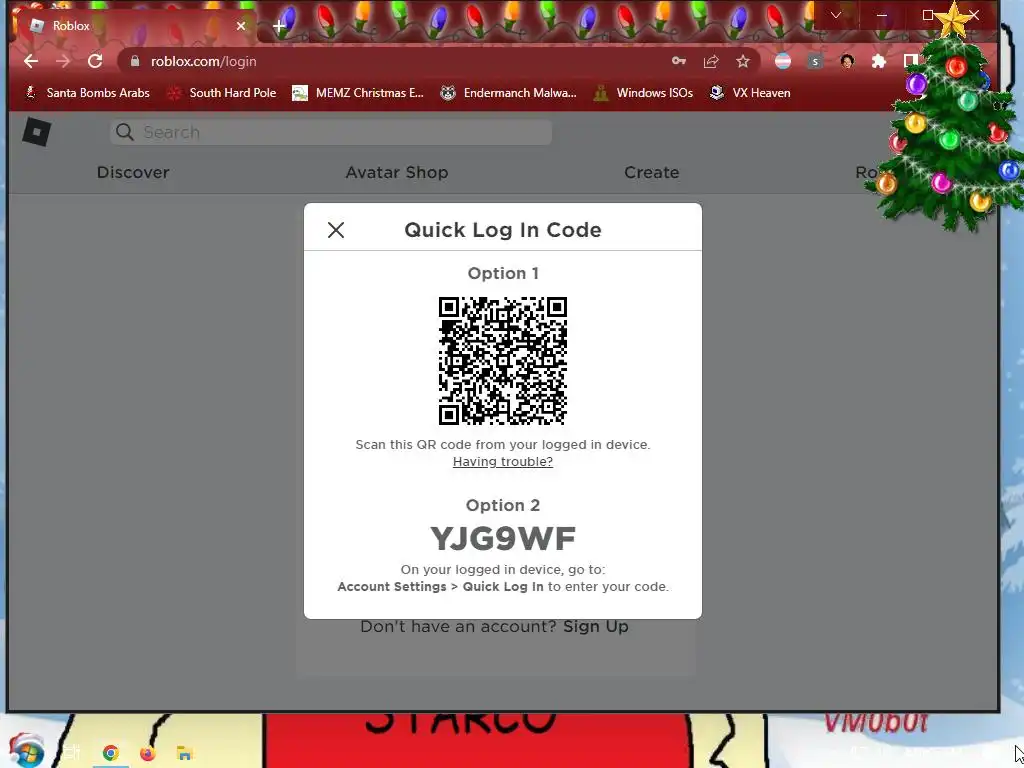1024x768 pixels.
Task: Open the Discover page
Action: [x=133, y=172]
